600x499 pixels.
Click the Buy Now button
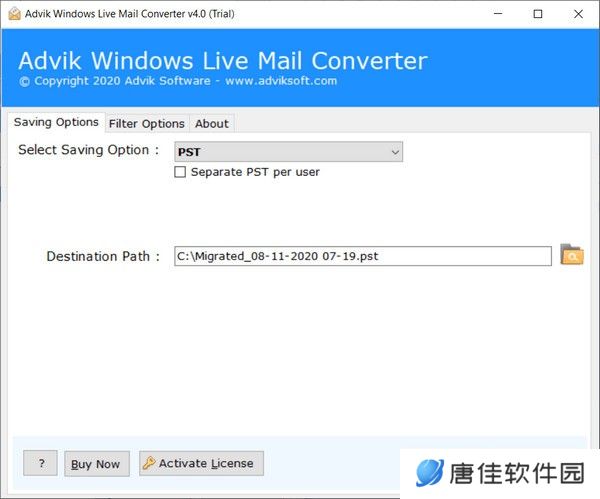coord(97,464)
